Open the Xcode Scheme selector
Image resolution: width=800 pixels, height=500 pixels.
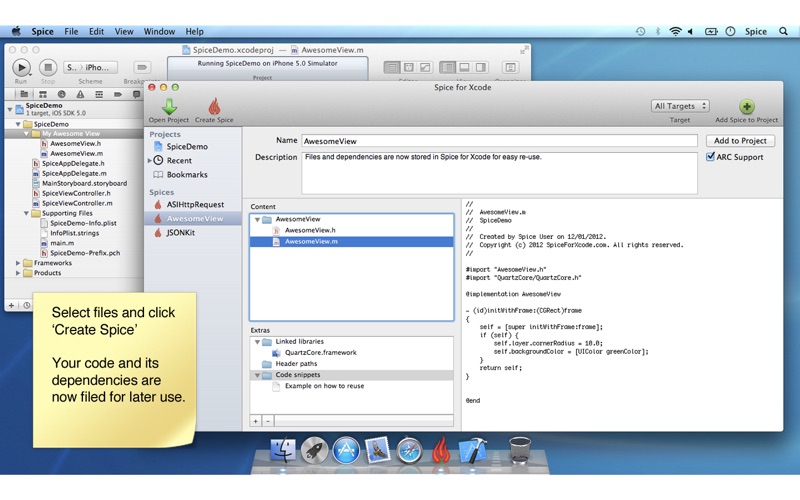[90, 67]
